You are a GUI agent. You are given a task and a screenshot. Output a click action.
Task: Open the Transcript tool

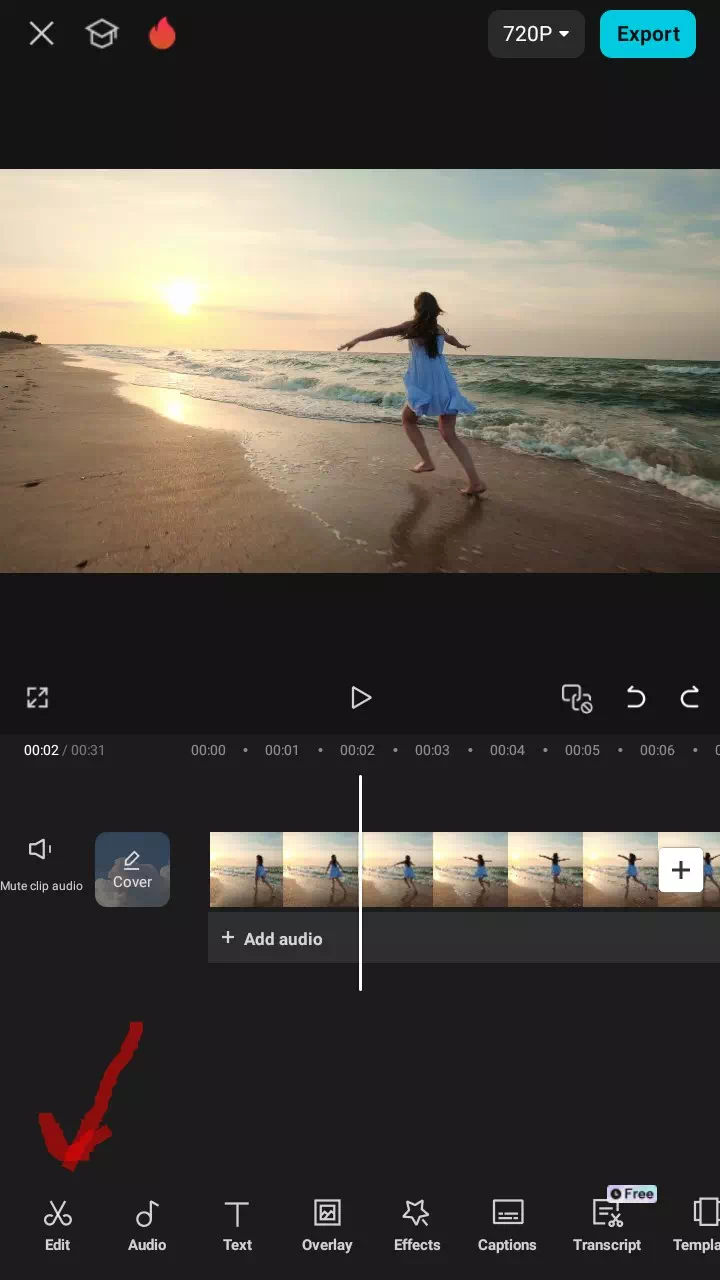607,1226
